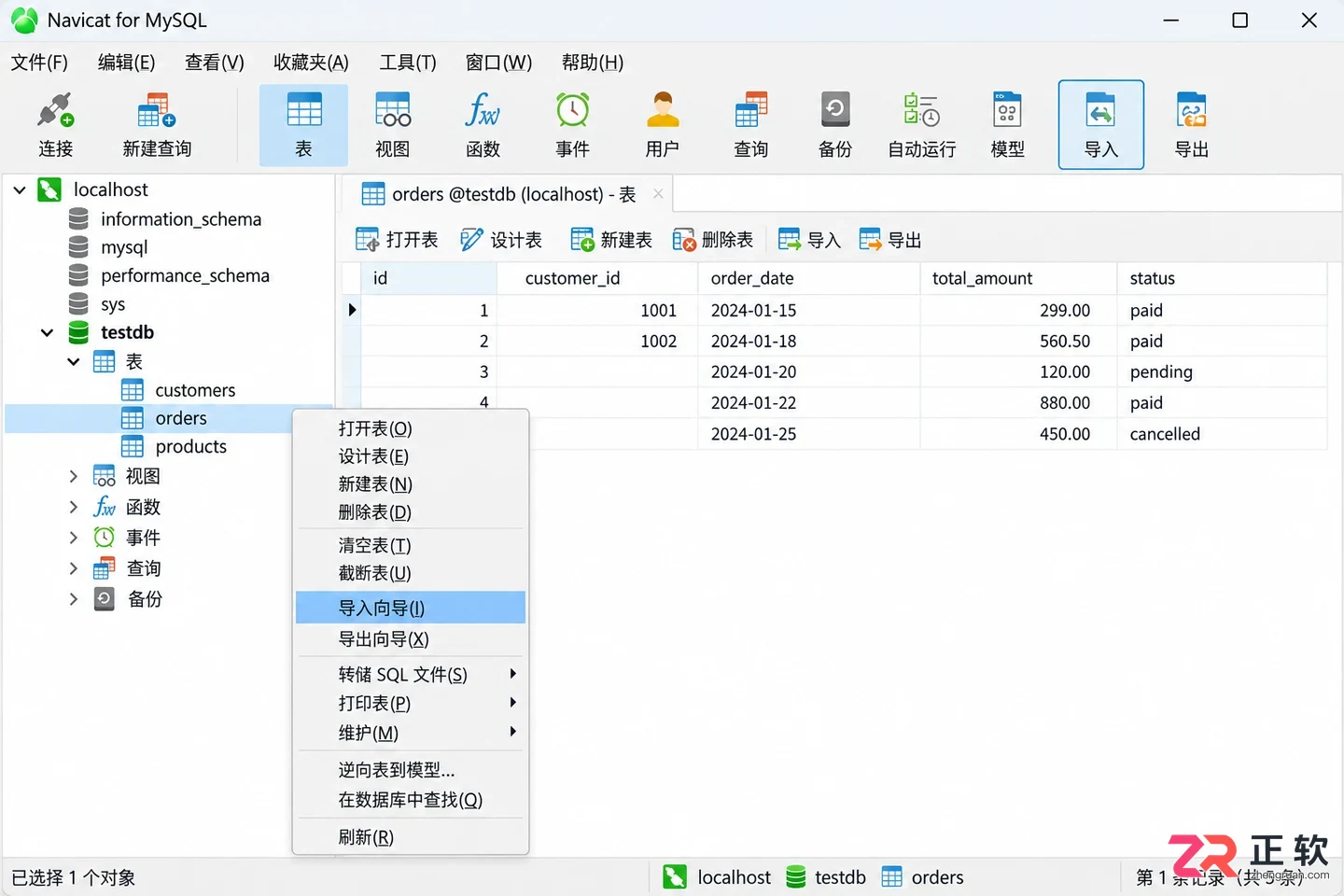Open the 工具(T) menu
The height and width of the screenshot is (896, 1344).
408,63
